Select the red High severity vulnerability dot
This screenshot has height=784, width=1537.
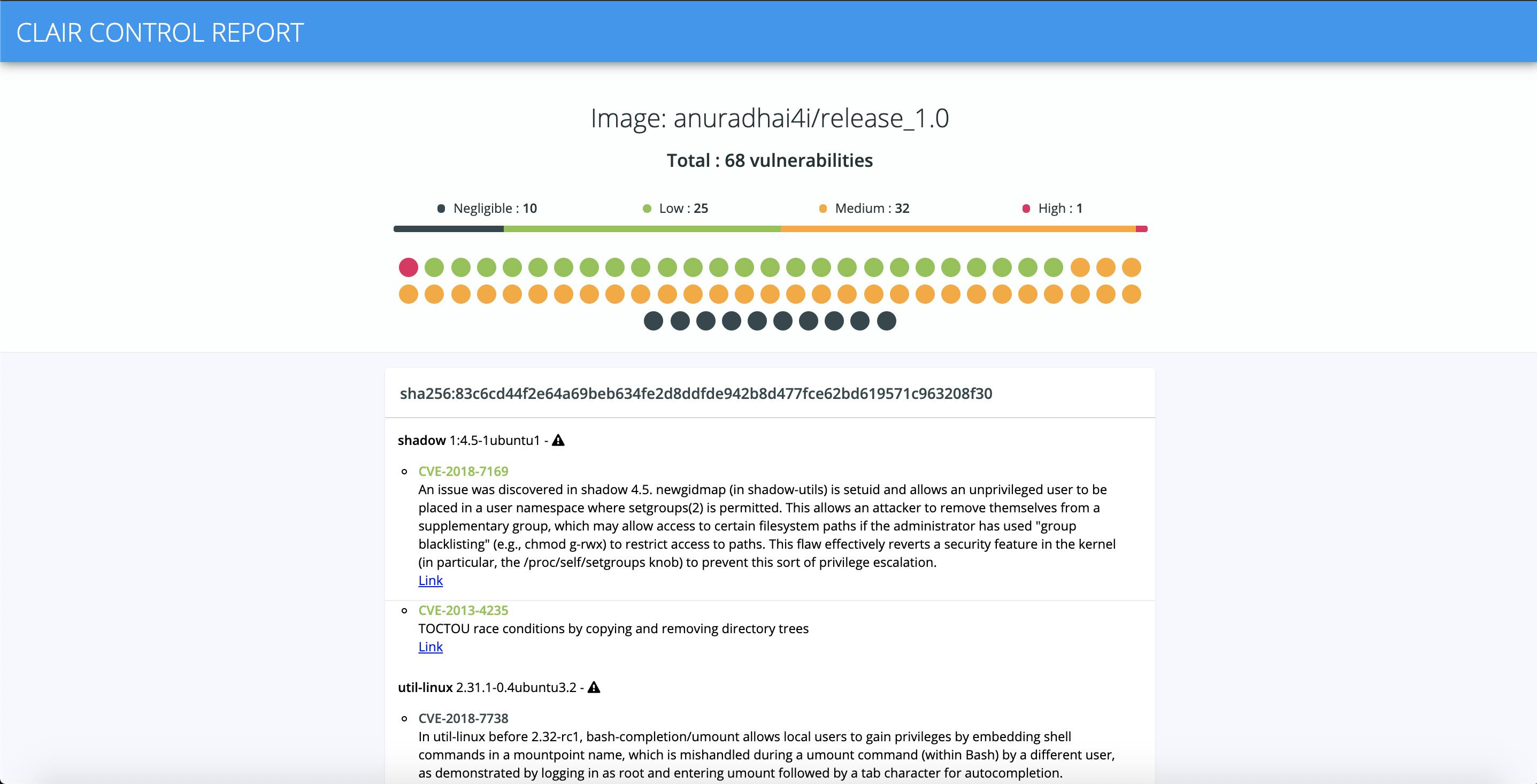pos(408,267)
